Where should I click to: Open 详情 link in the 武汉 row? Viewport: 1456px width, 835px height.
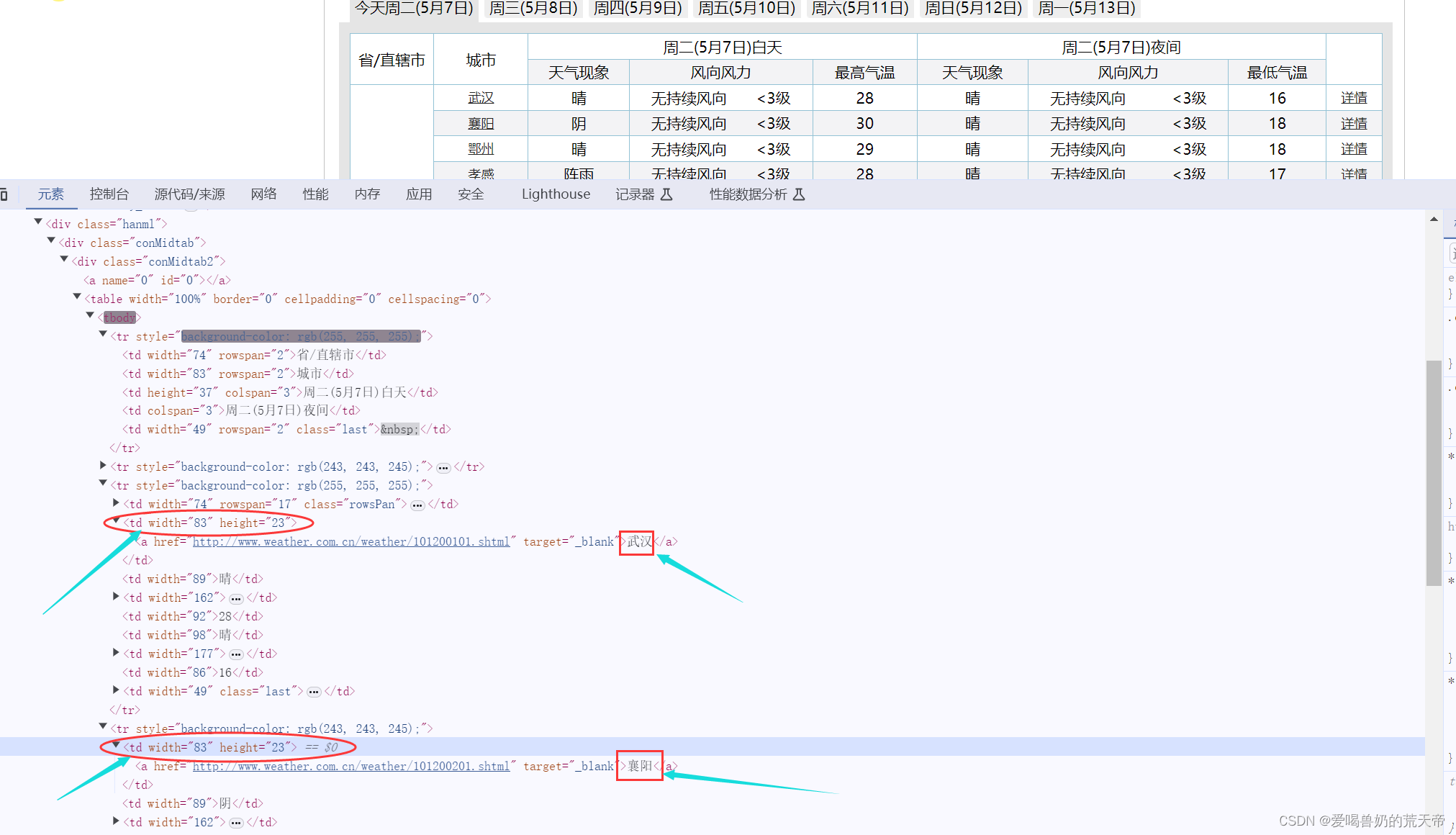coord(1354,98)
